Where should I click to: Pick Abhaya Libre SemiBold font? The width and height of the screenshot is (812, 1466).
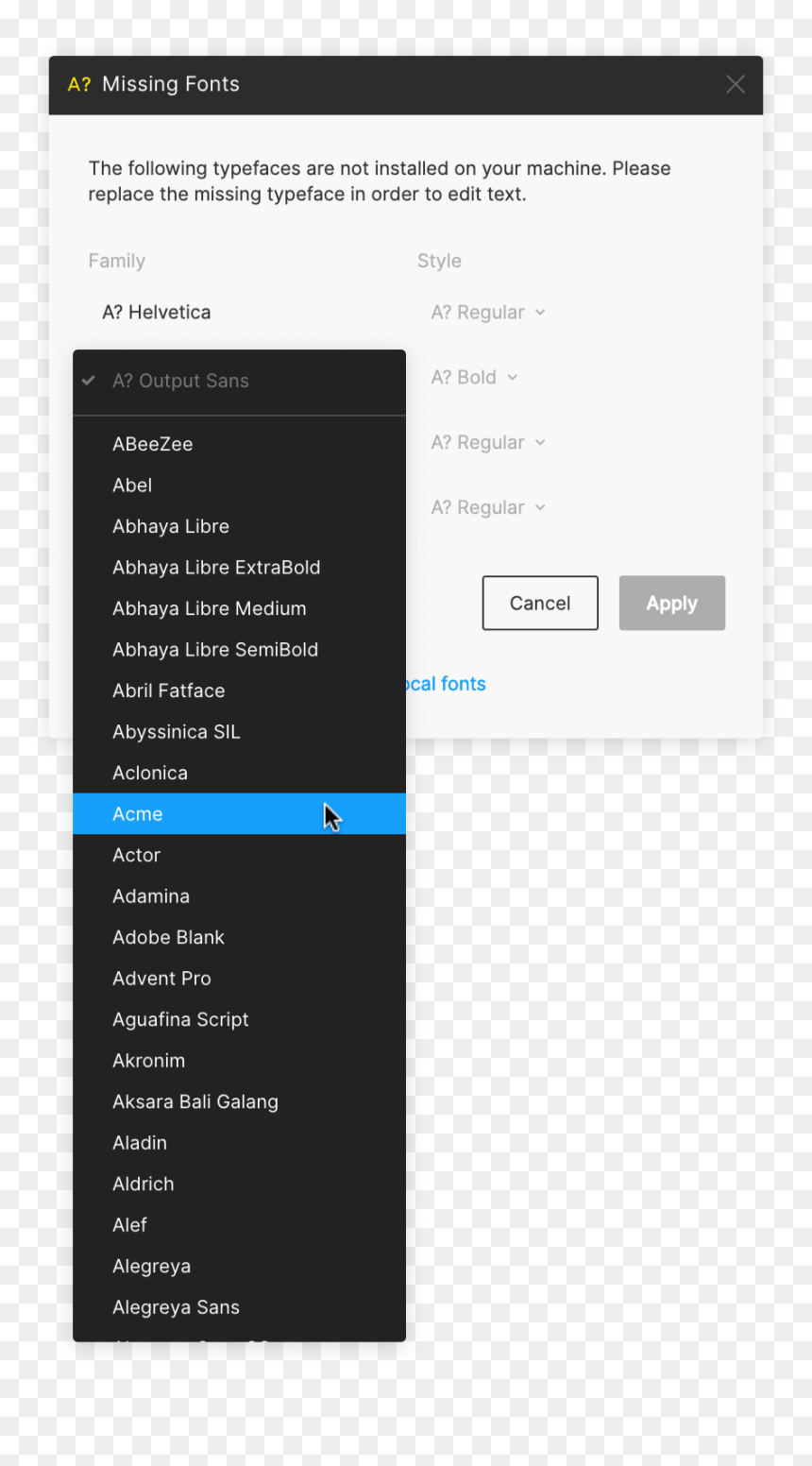point(240,650)
